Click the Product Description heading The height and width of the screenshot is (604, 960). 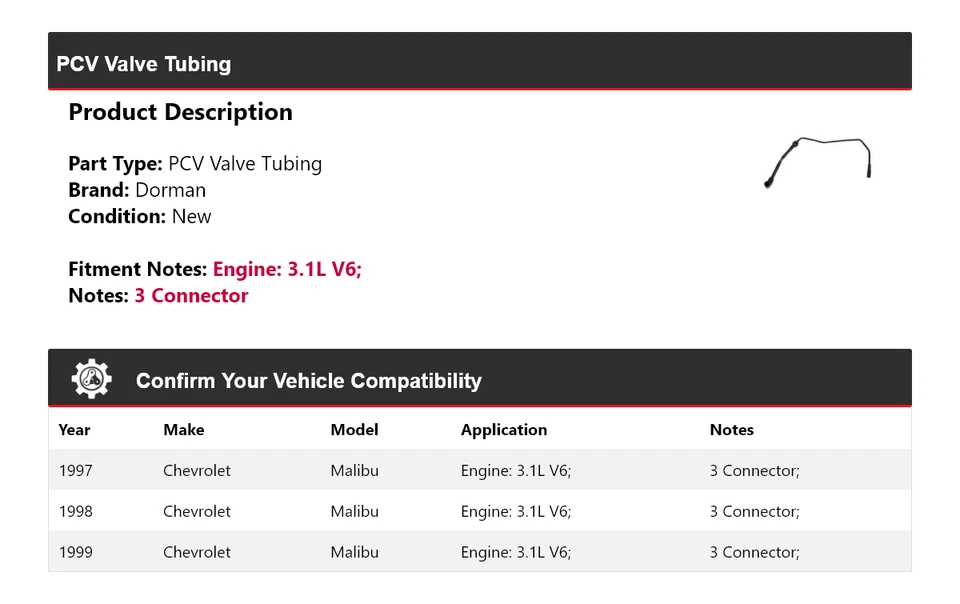tap(180, 112)
